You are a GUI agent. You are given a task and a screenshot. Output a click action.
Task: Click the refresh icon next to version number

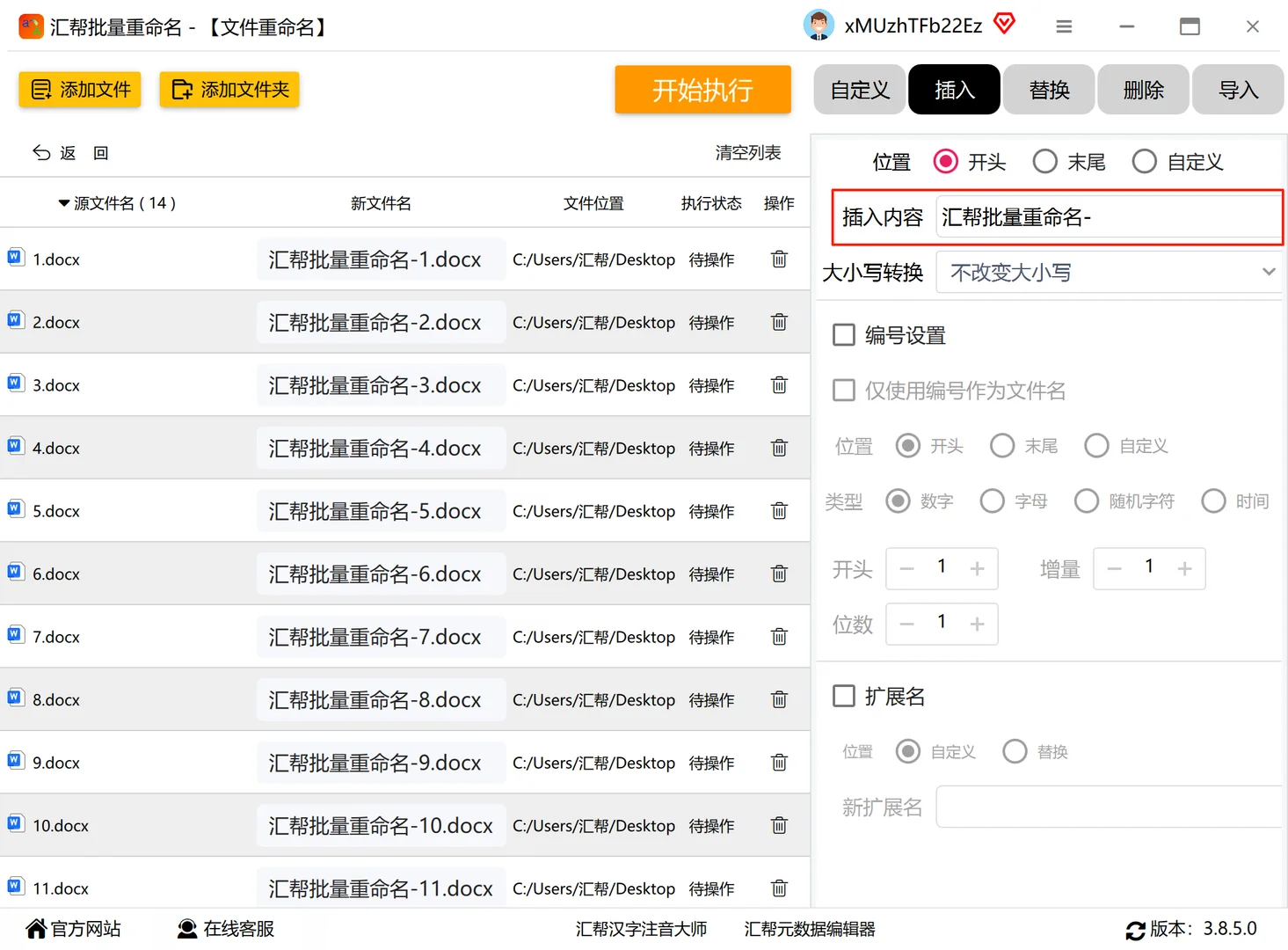[x=1135, y=928]
